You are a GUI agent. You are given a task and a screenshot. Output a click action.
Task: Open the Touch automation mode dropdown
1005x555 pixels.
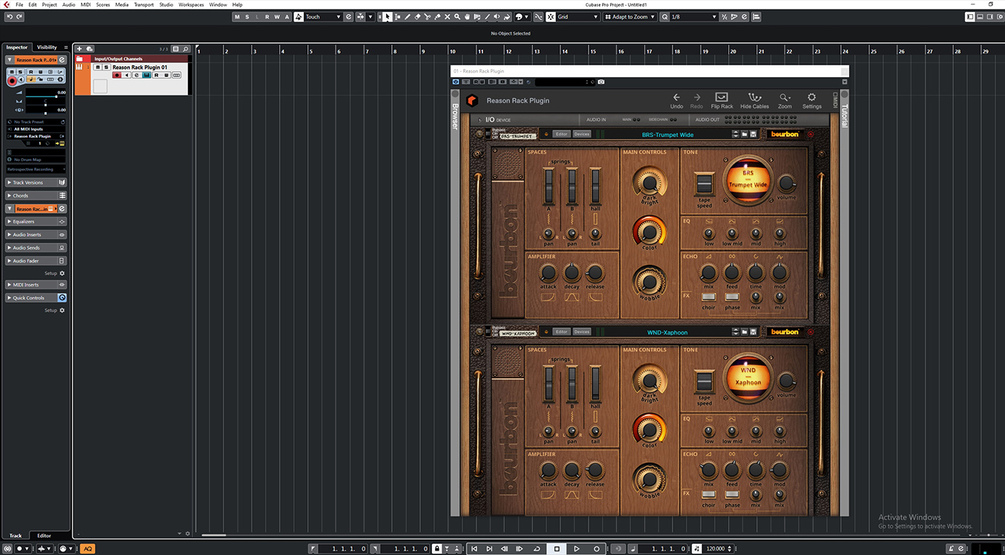(x=323, y=17)
